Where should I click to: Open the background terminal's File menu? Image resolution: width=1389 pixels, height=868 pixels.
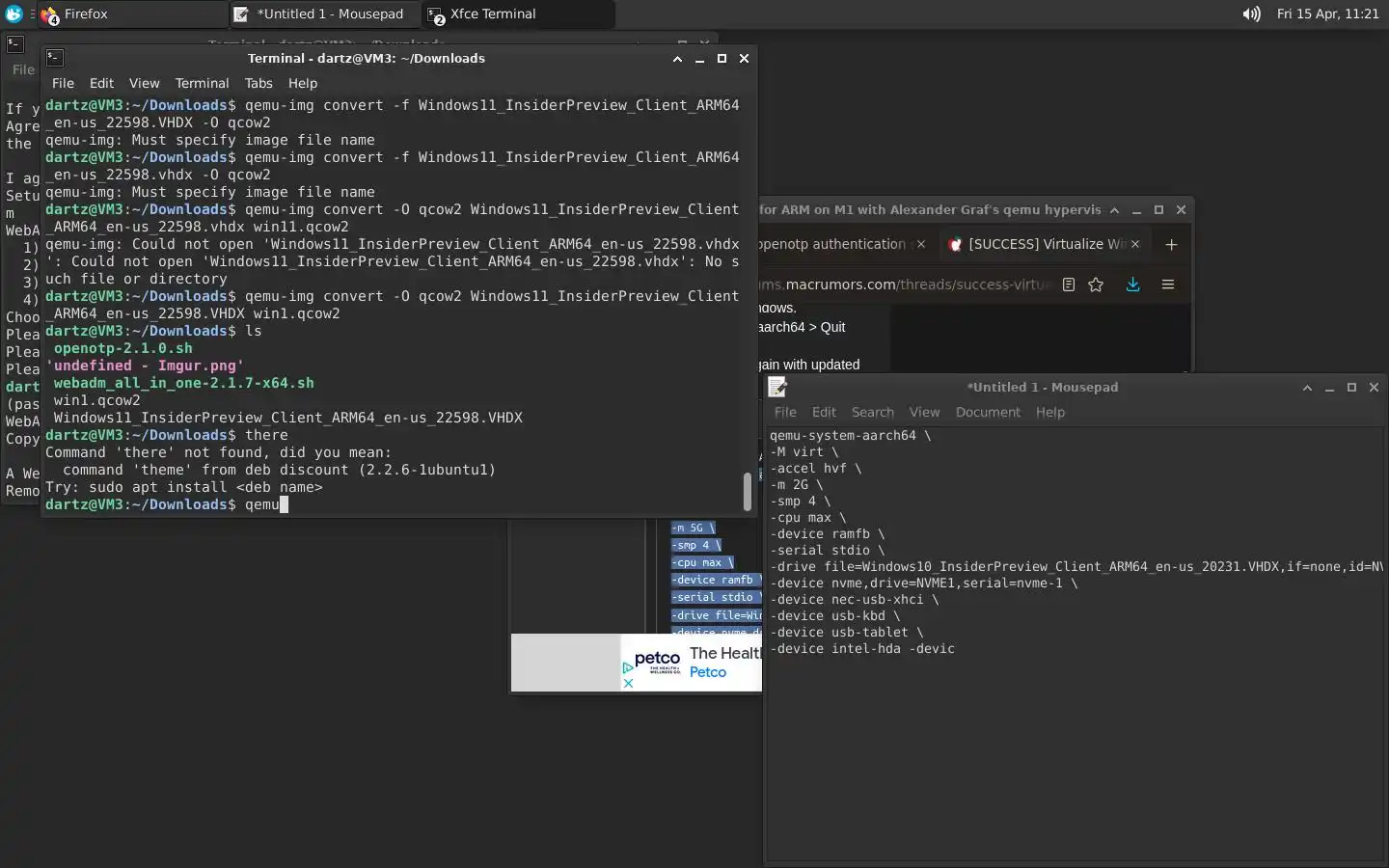(x=23, y=69)
